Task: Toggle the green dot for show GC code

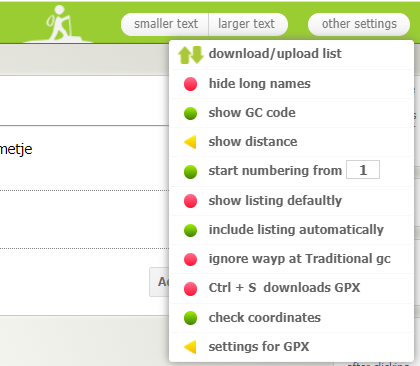Action: [x=190, y=113]
